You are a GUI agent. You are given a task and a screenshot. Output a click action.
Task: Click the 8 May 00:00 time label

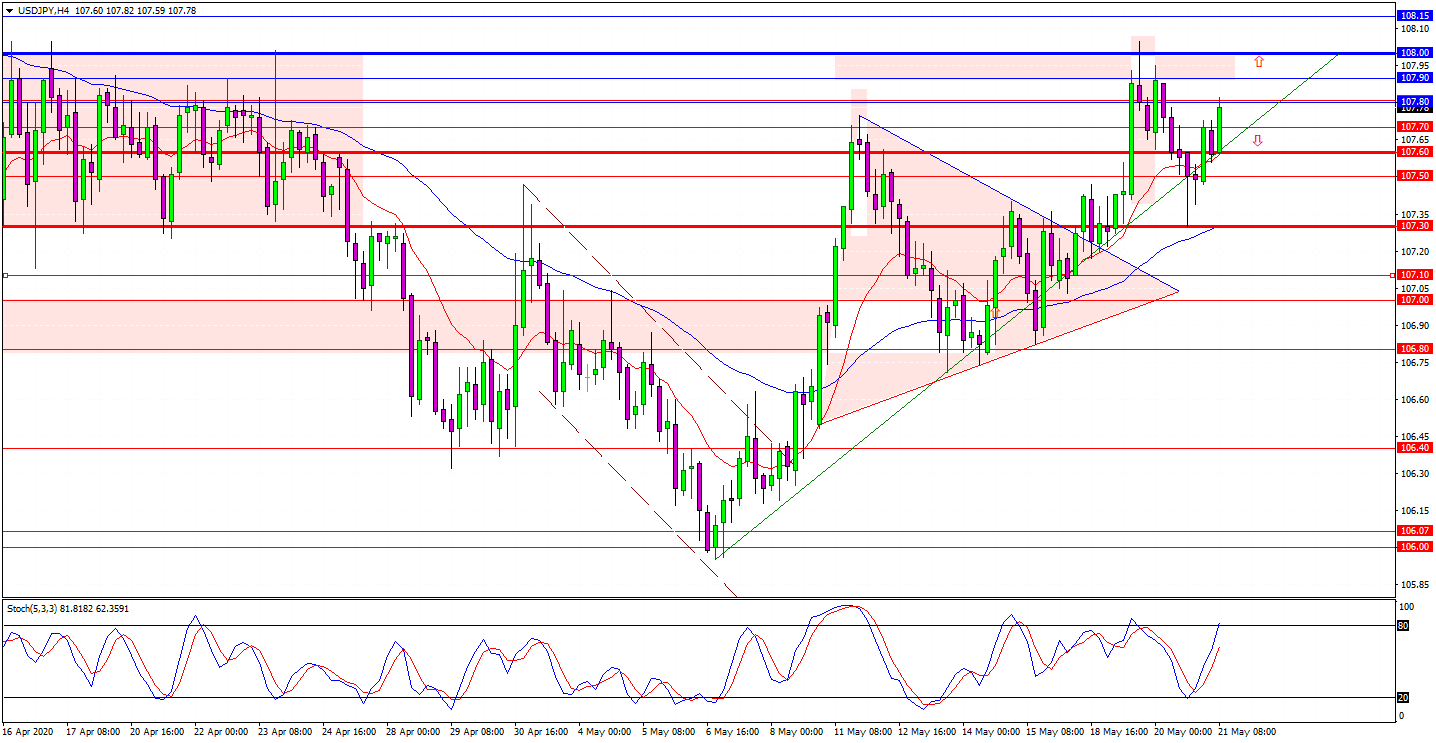point(796,732)
